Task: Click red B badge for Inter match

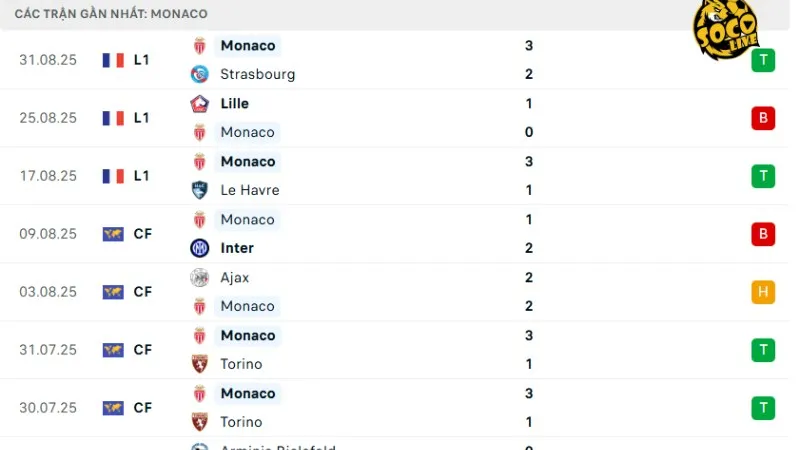Action: pos(763,234)
